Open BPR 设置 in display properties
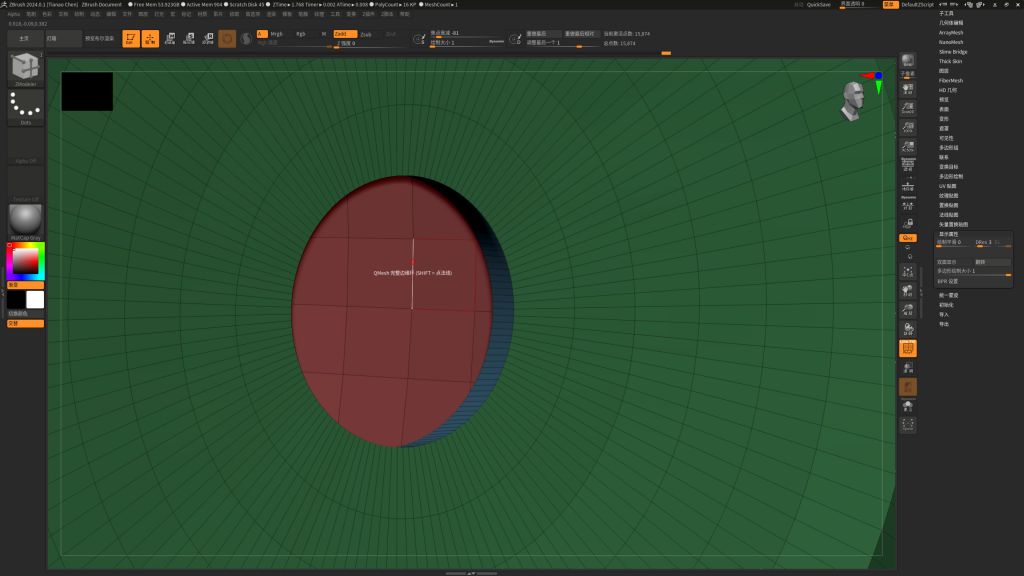The width and height of the screenshot is (1024, 576). point(948,281)
